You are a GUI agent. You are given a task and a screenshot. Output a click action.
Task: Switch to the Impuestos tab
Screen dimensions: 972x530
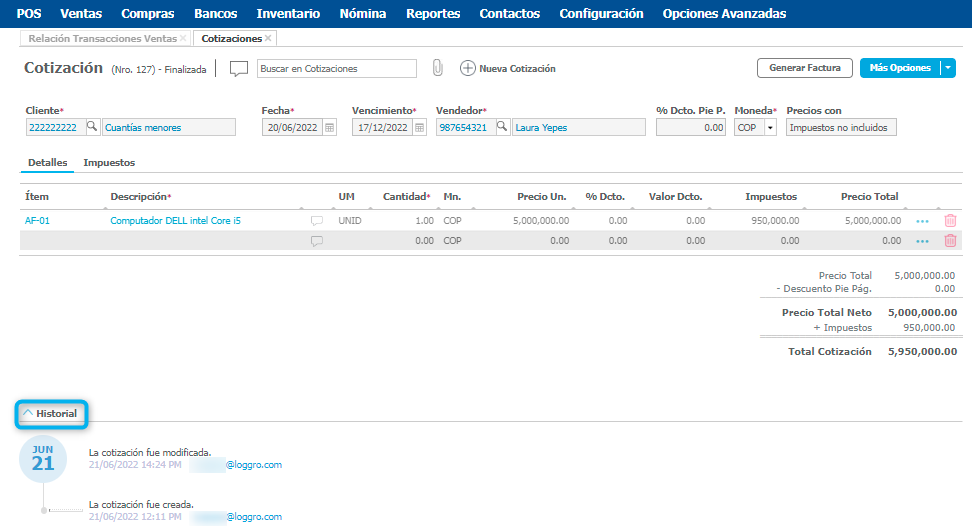[x=109, y=162]
